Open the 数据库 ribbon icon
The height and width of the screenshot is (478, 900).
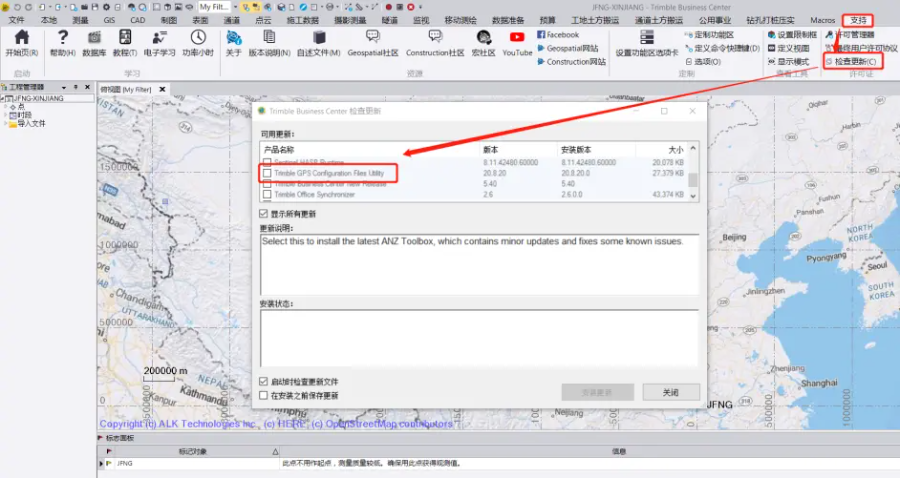point(94,38)
